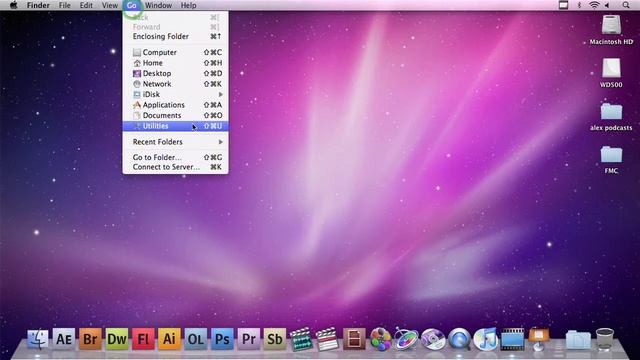Screen dimensions: 640x360
Task: Choose Computer from the Go menu
Action: click(x=176, y=52)
